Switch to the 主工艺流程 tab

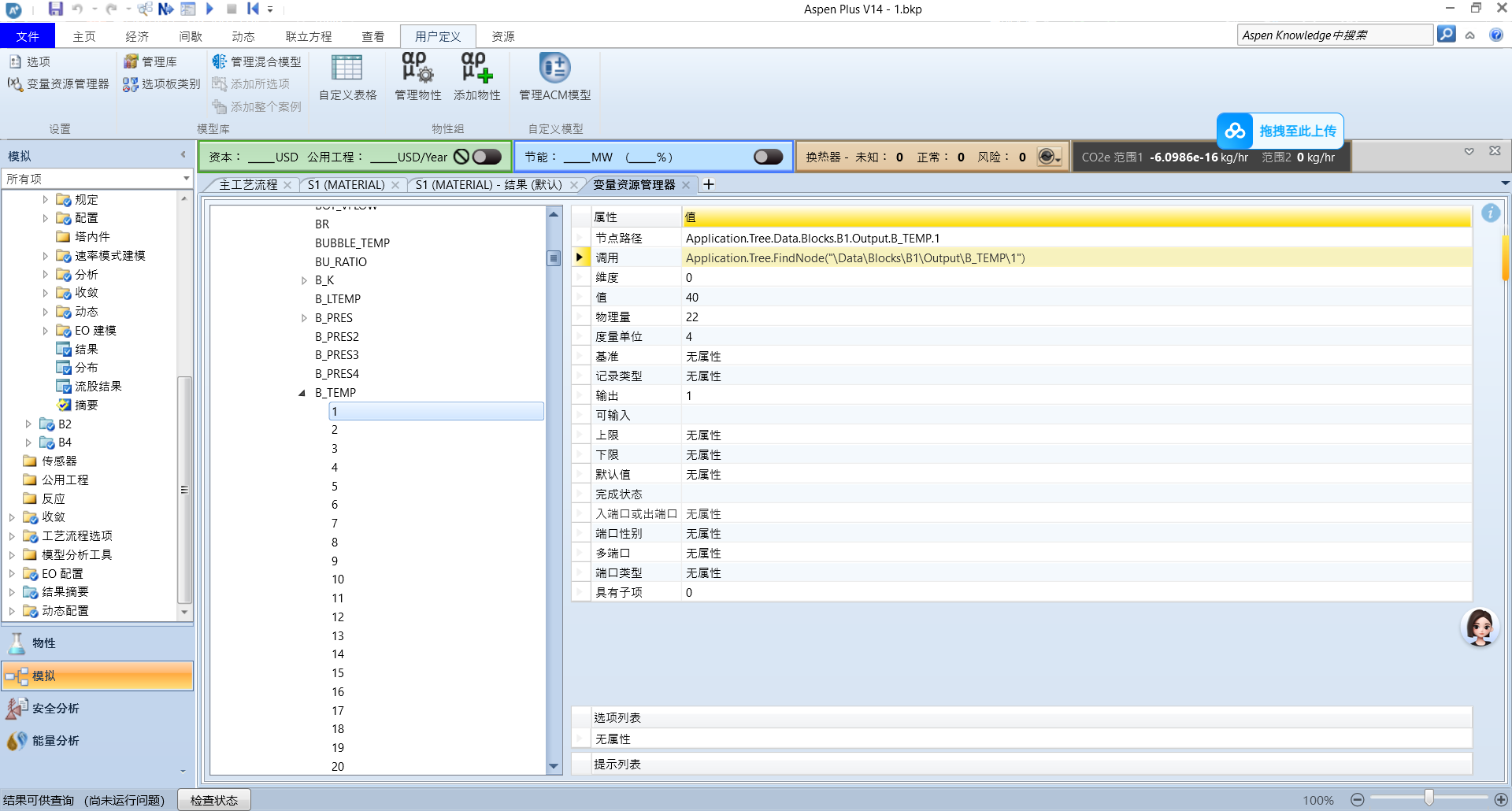[248, 184]
